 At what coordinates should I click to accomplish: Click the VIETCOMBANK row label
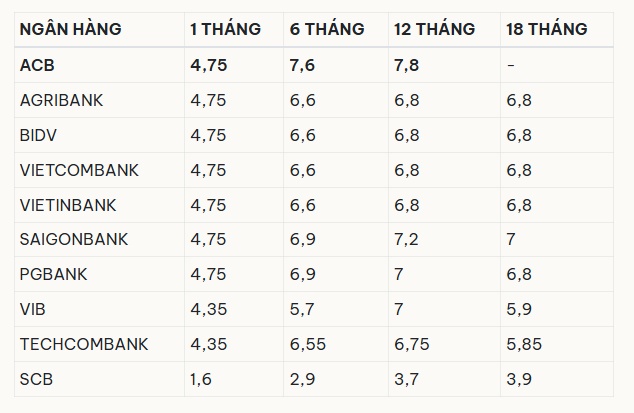click(79, 170)
